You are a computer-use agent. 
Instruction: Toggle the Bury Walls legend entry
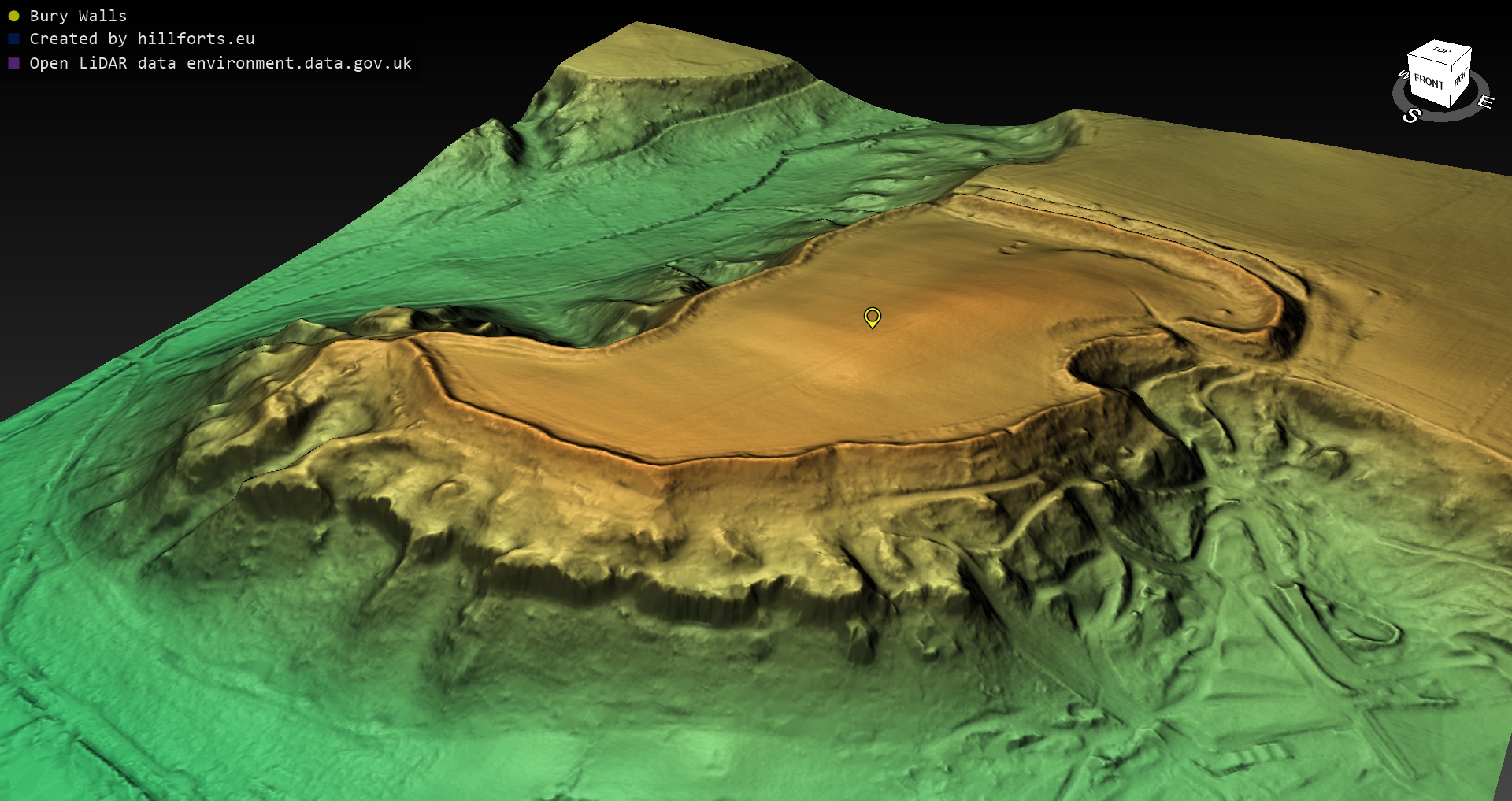pyautogui.click(x=78, y=16)
